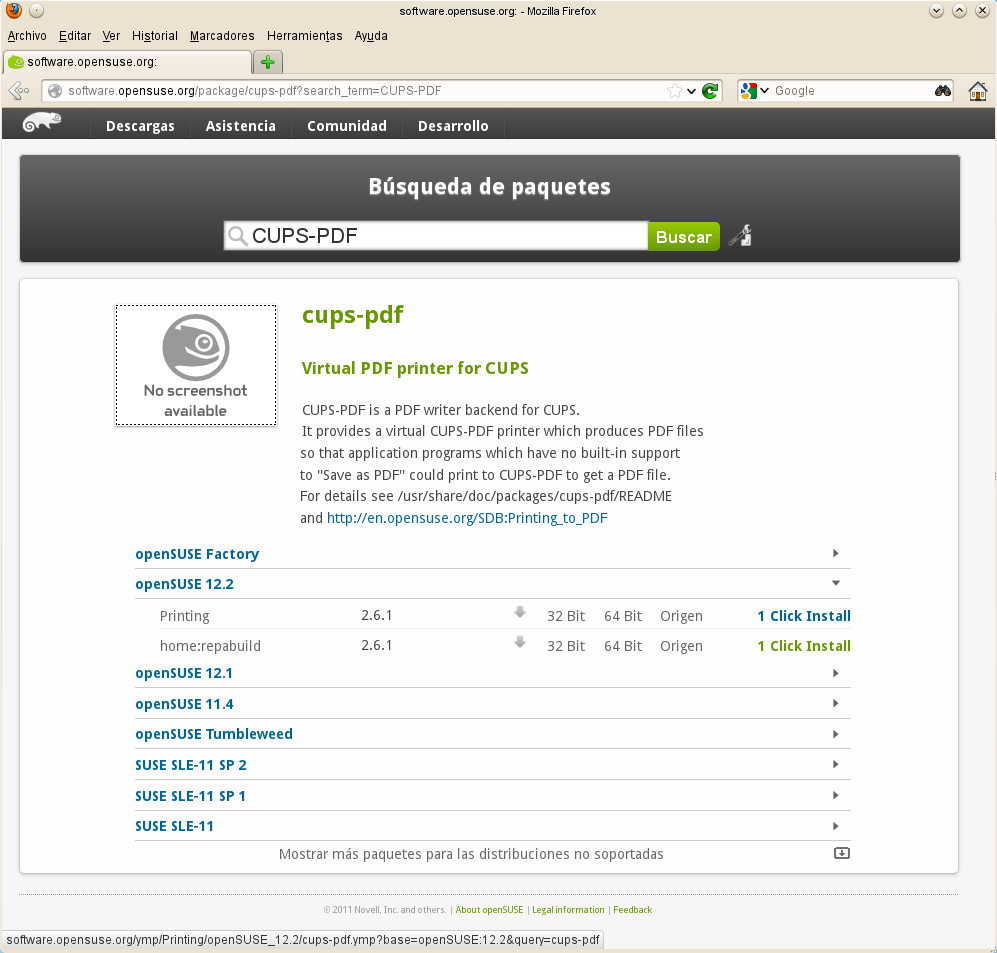Screen dimensions: 997x953
Task: Click 64 Bit in home:repabuild row
Action: [623, 646]
